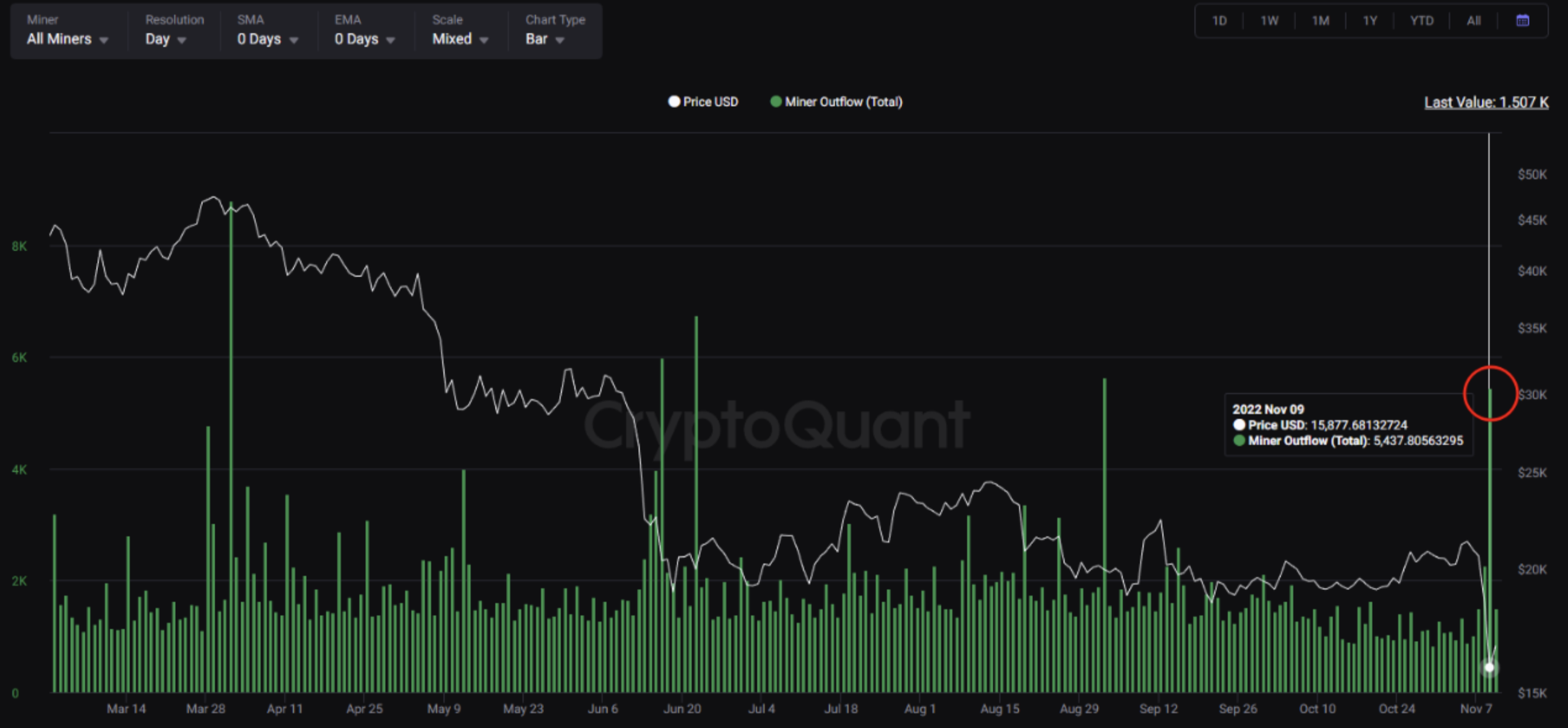Open the calendar date picker icon
The height and width of the screenshot is (728, 1568).
click(x=1523, y=21)
